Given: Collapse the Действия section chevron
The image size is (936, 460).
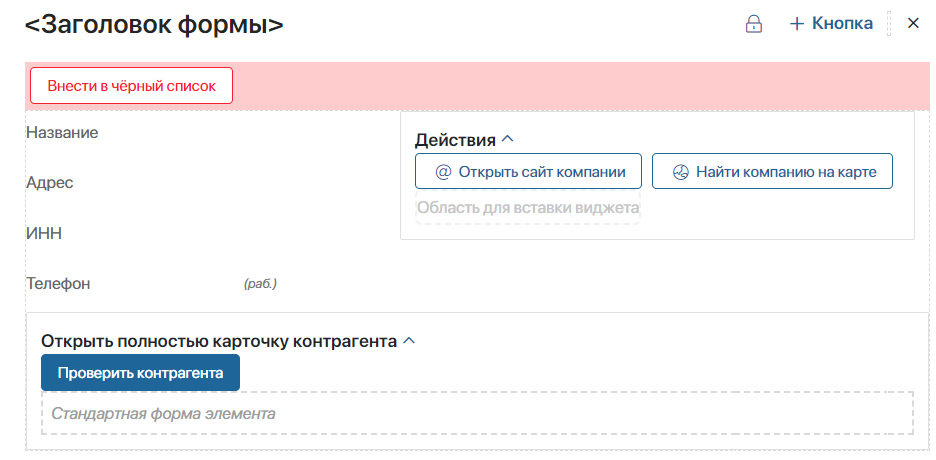Looking at the screenshot, I should (x=507, y=140).
